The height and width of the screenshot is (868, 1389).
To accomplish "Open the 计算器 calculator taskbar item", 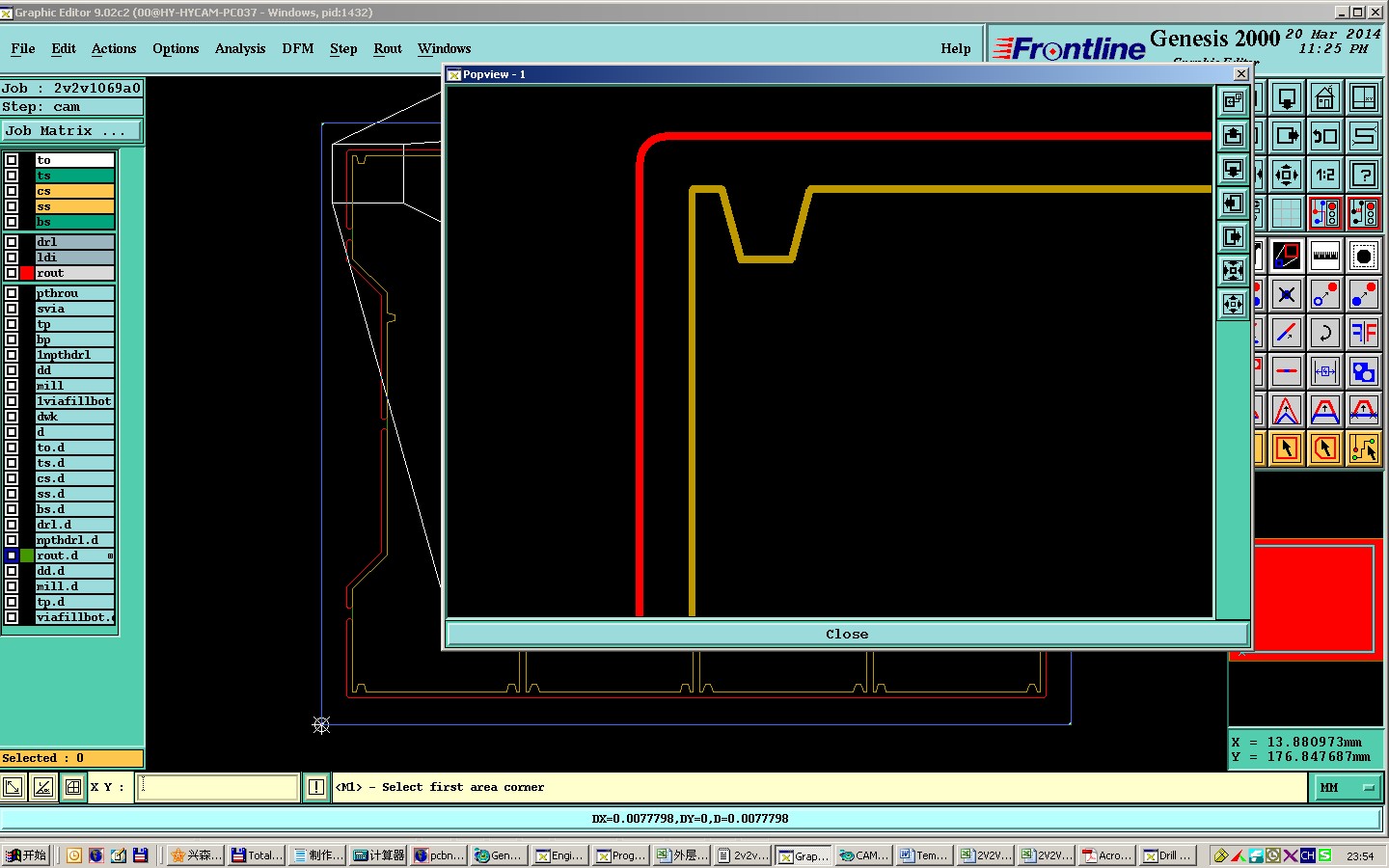I will (x=378, y=855).
